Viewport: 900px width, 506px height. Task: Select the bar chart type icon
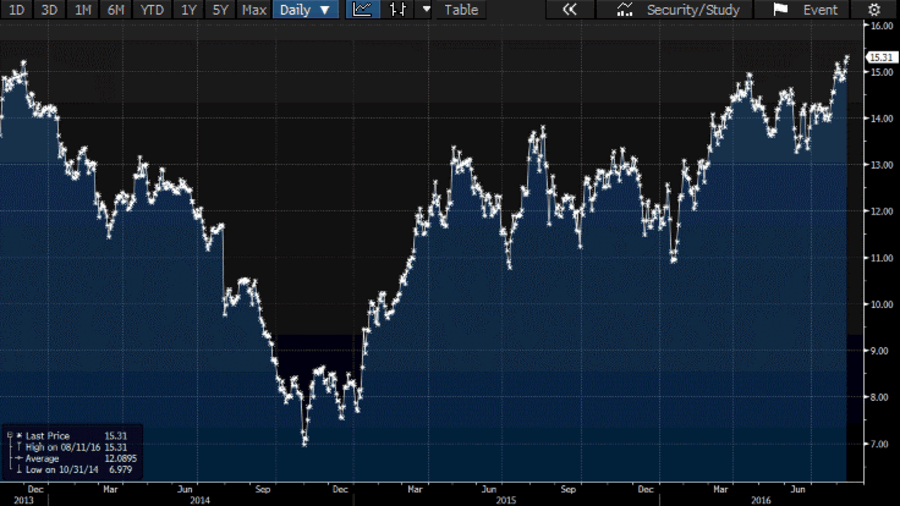pos(397,10)
